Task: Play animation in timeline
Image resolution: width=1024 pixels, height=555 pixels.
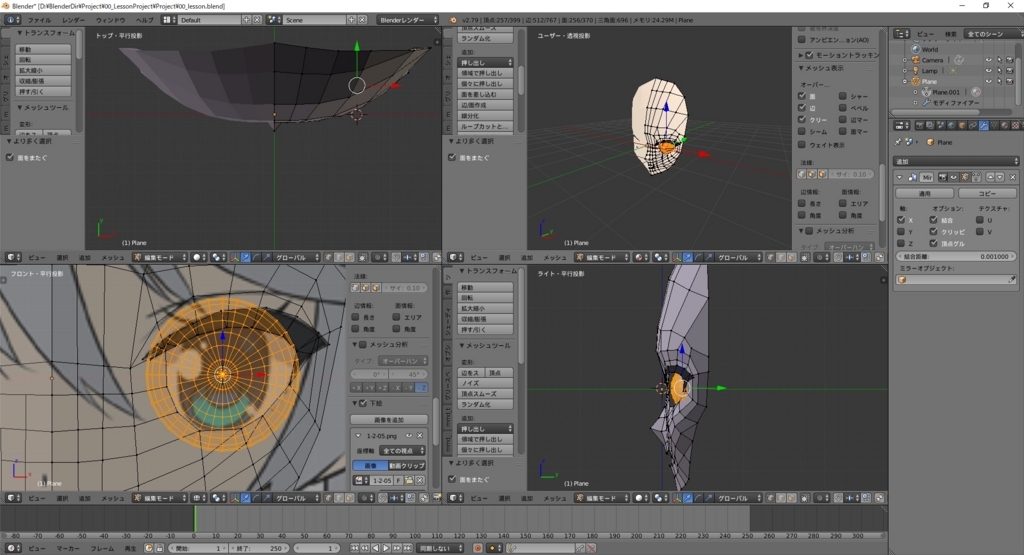Action: pyautogui.click(x=386, y=548)
